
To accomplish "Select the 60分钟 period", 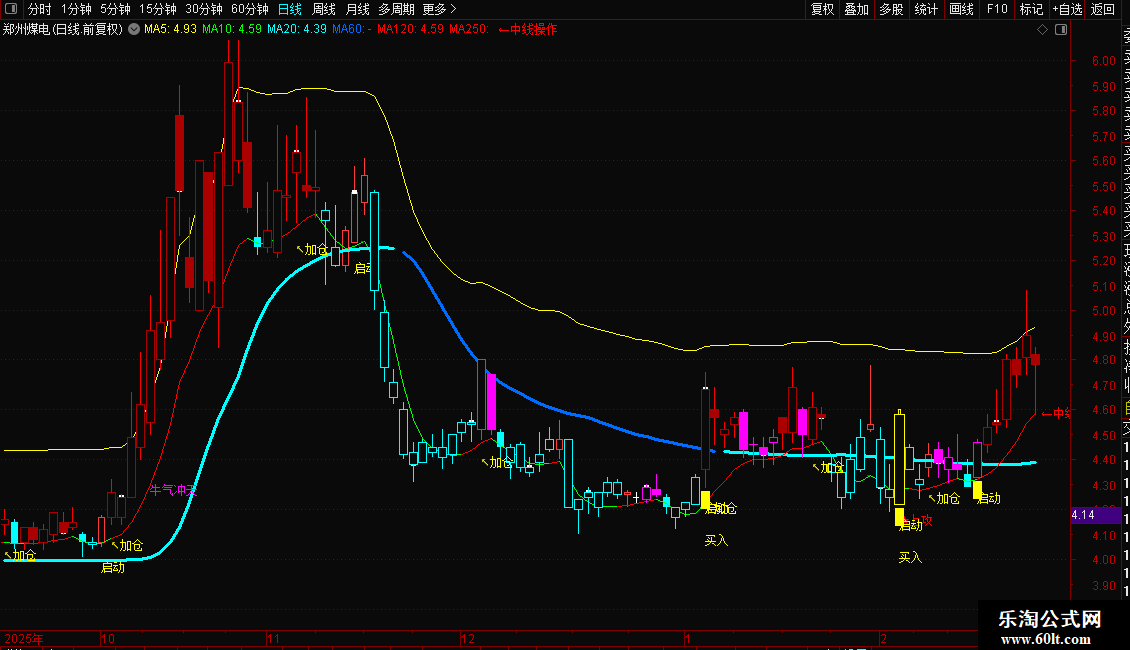I will coord(250,9).
